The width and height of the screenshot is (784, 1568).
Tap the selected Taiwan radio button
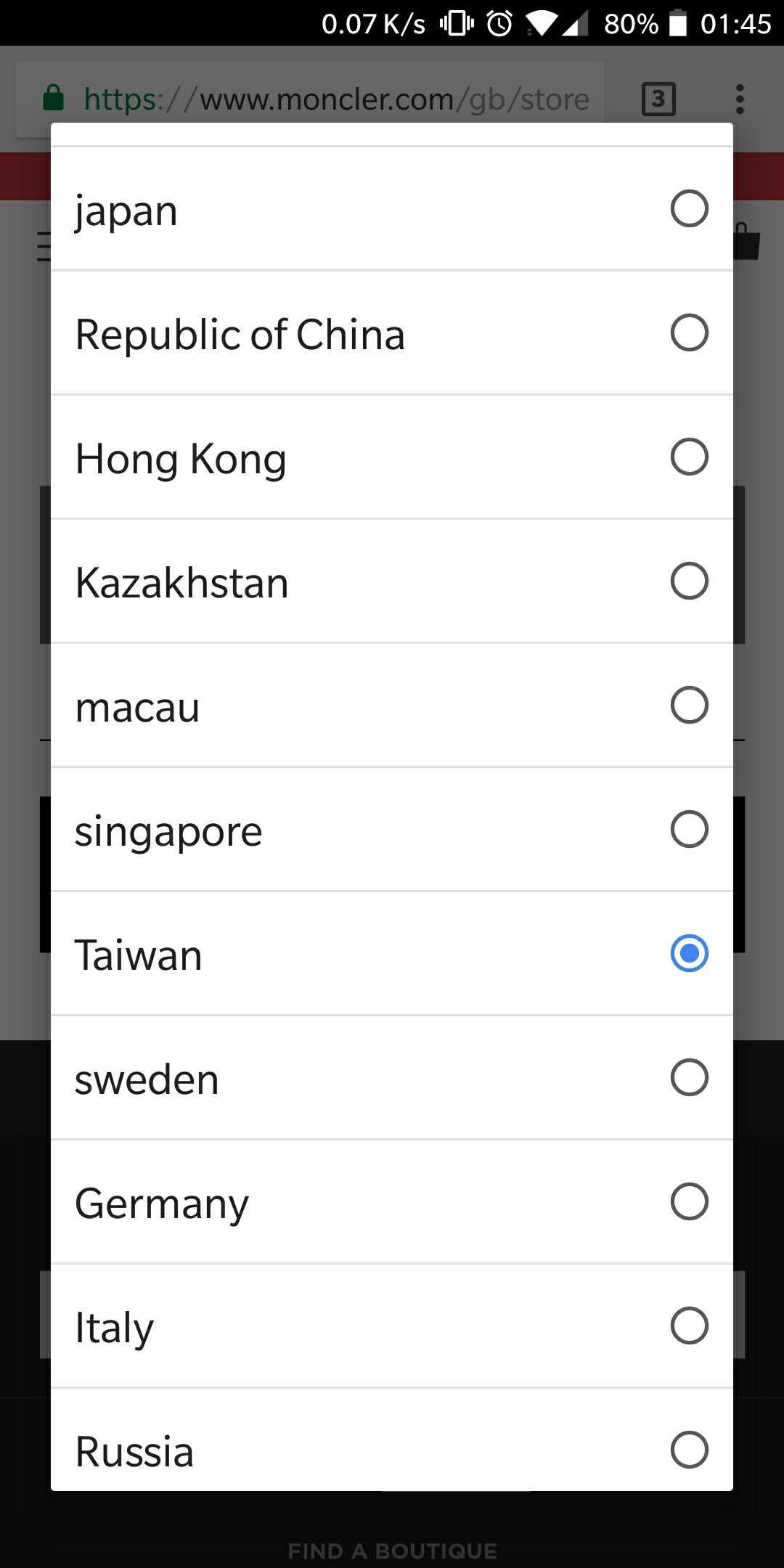689,954
